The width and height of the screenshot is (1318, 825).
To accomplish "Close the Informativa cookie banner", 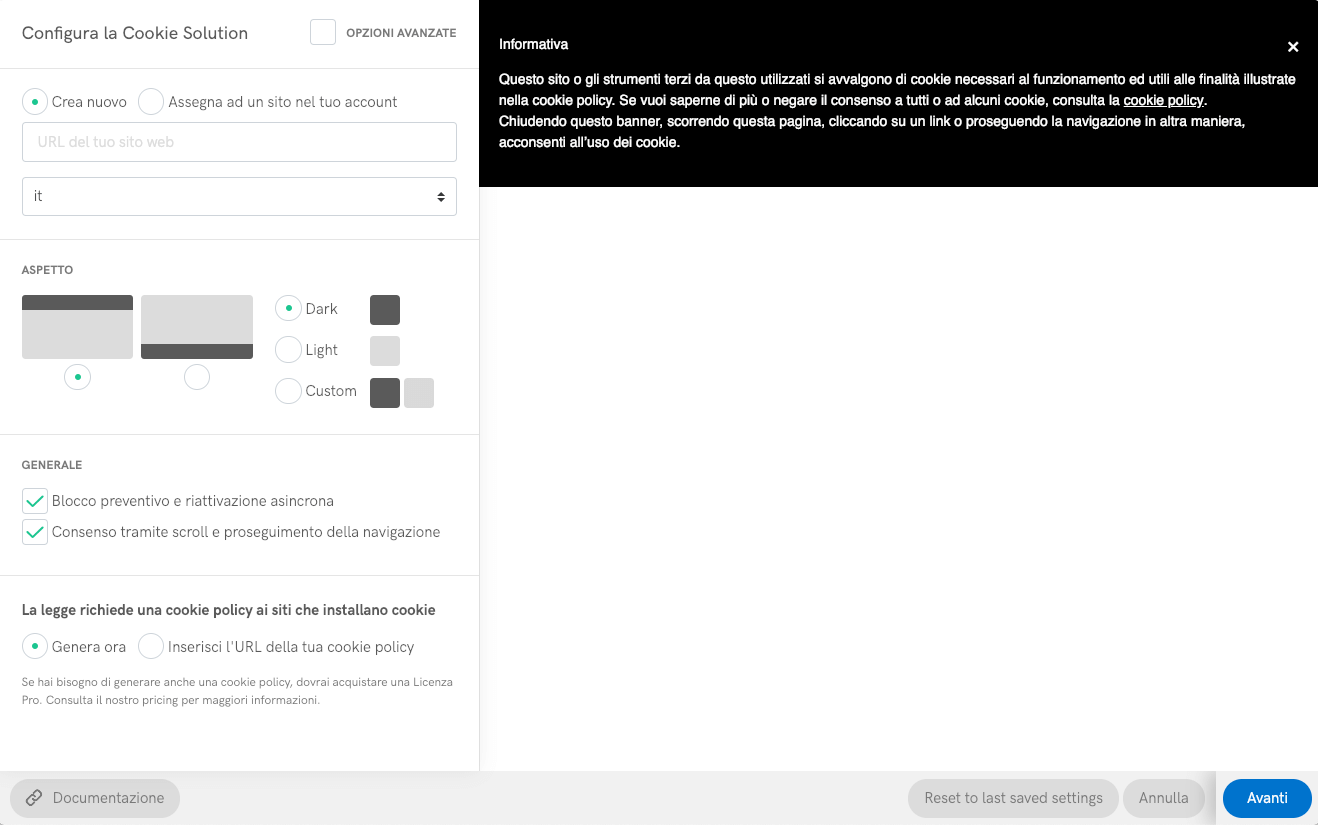I will coord(1292,47).
